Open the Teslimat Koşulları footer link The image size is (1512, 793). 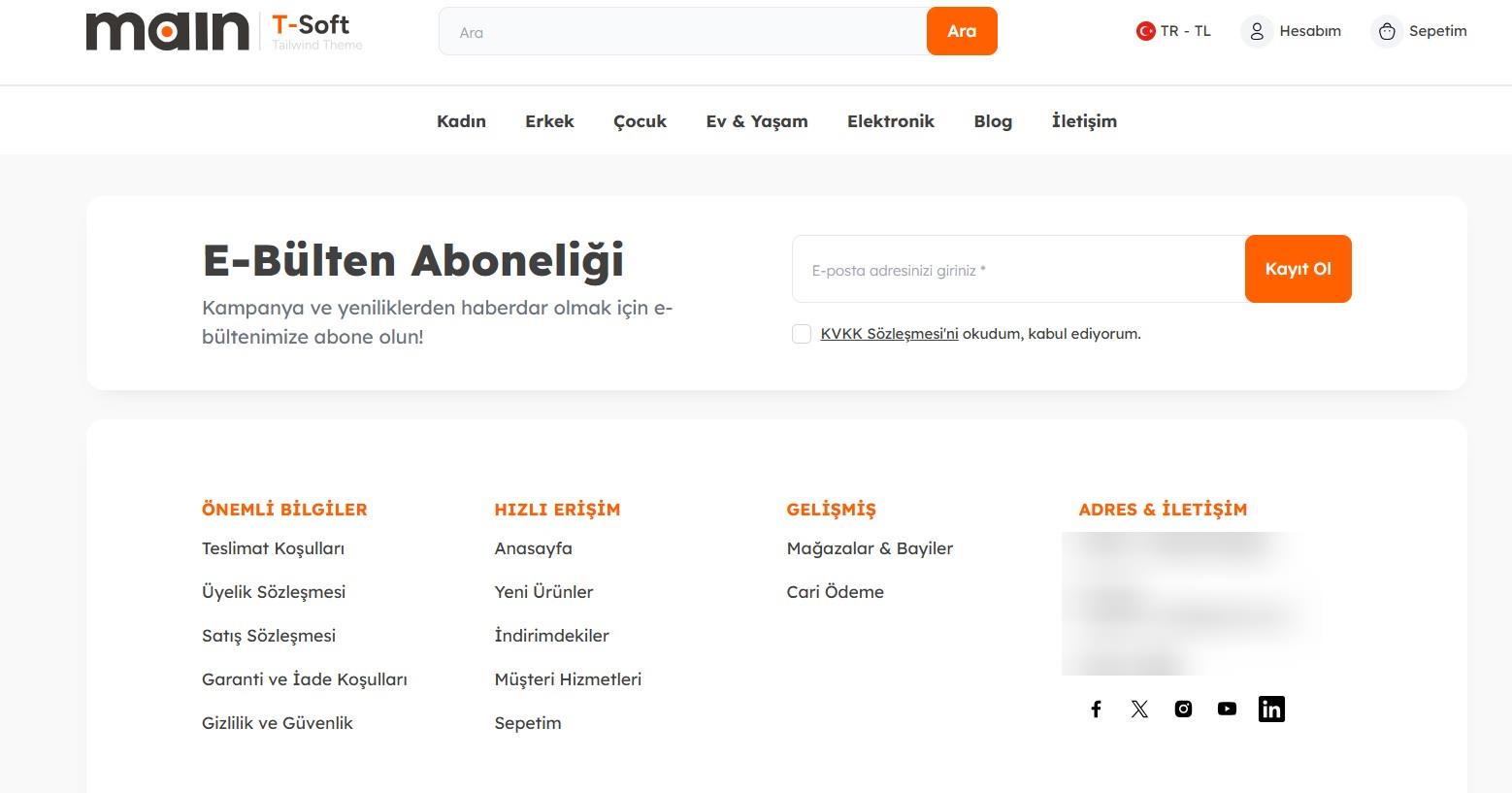273,548
